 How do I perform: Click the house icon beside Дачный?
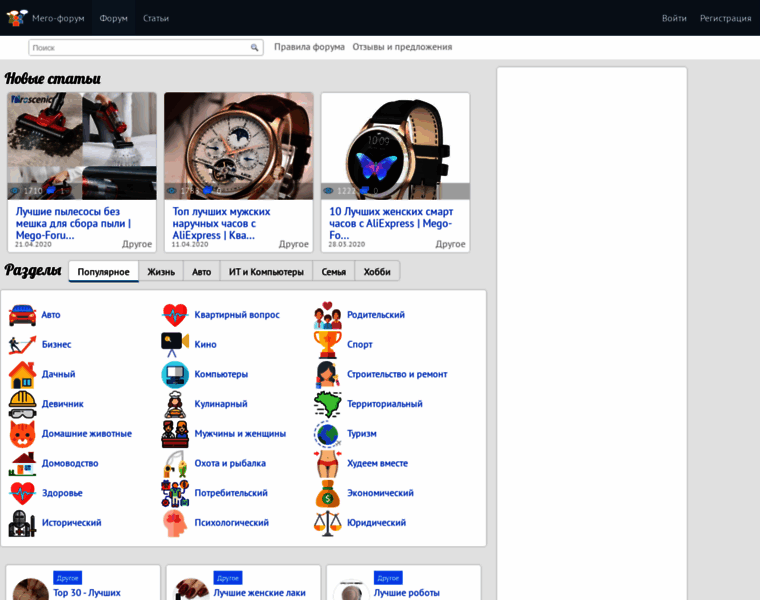tap(22, 374)
